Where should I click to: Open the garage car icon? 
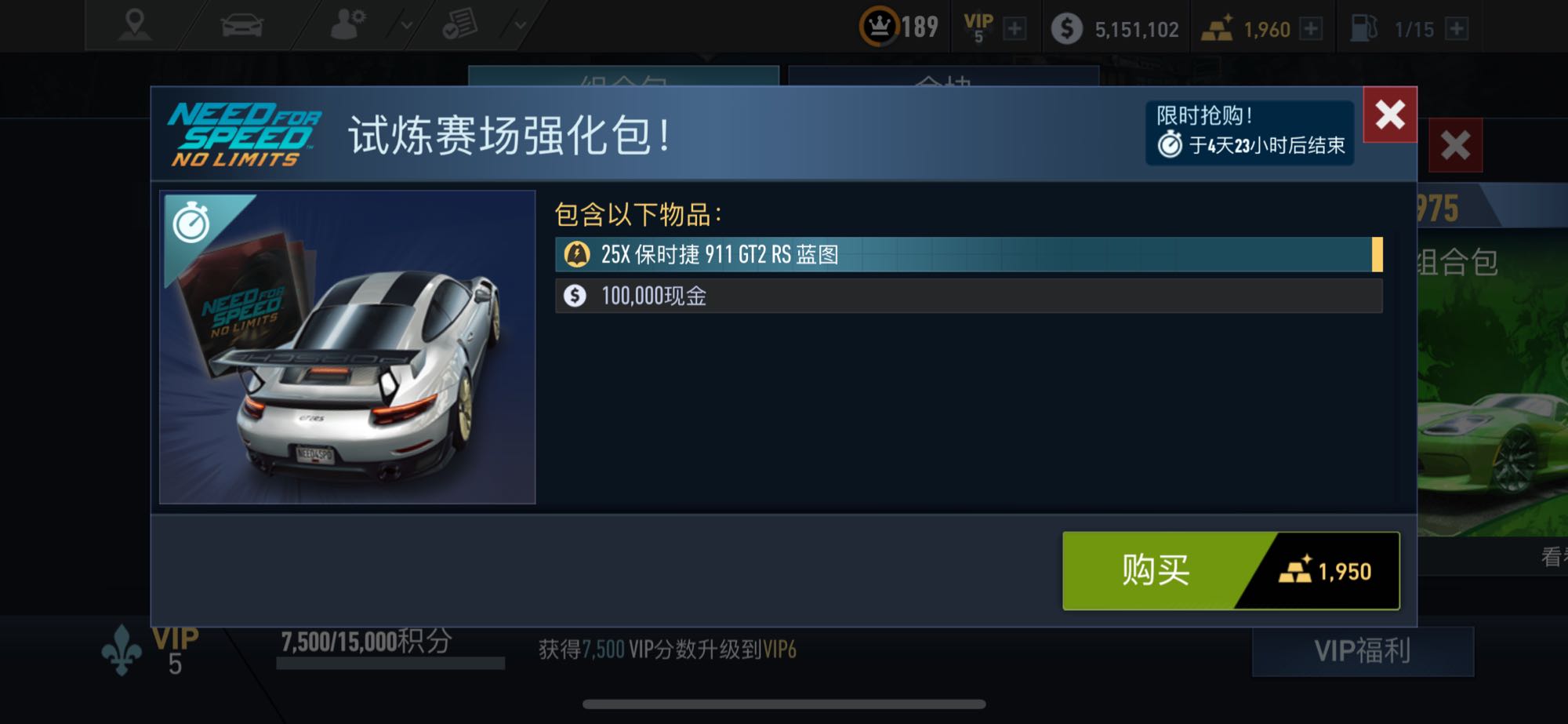(x=242, y=26)
